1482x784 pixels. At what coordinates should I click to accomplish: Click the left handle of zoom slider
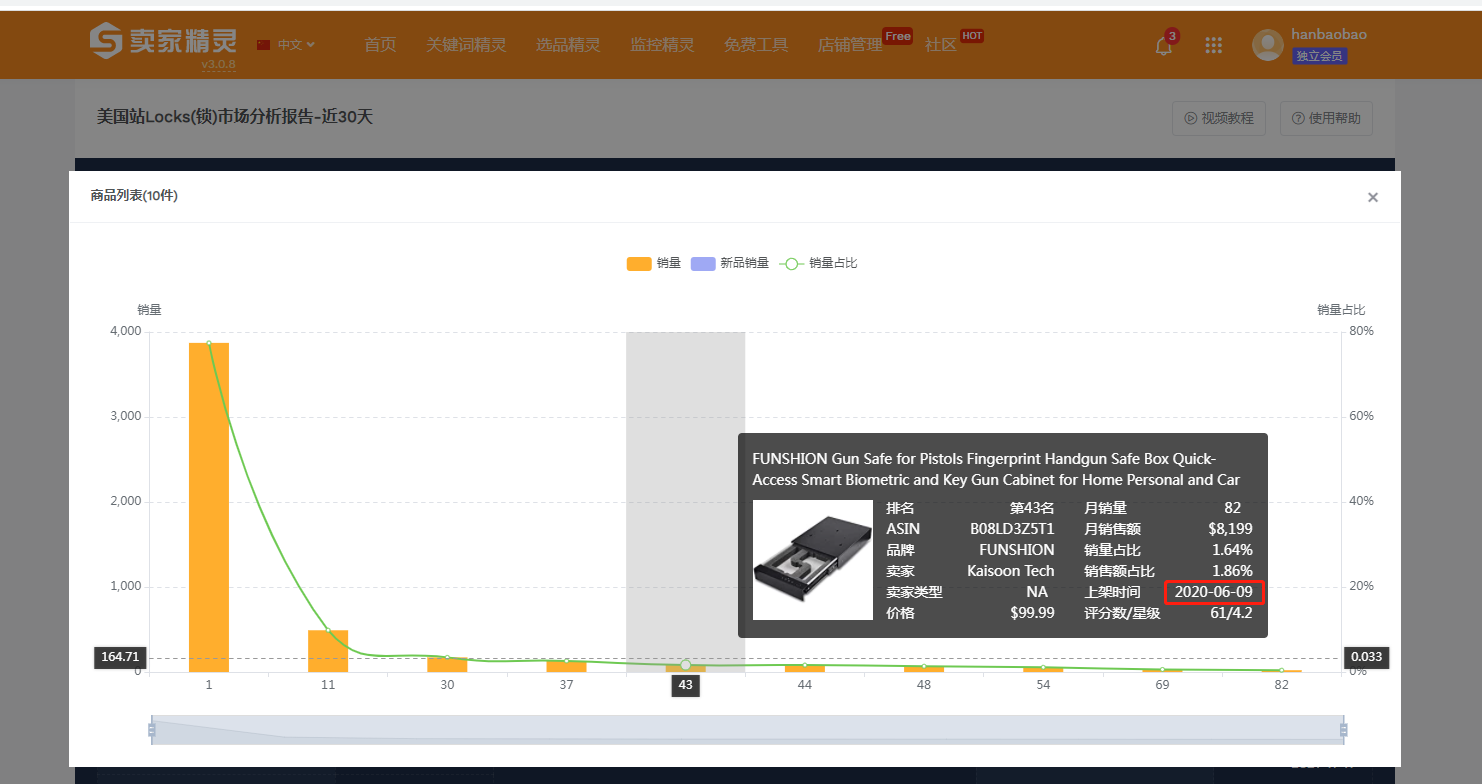152,730
